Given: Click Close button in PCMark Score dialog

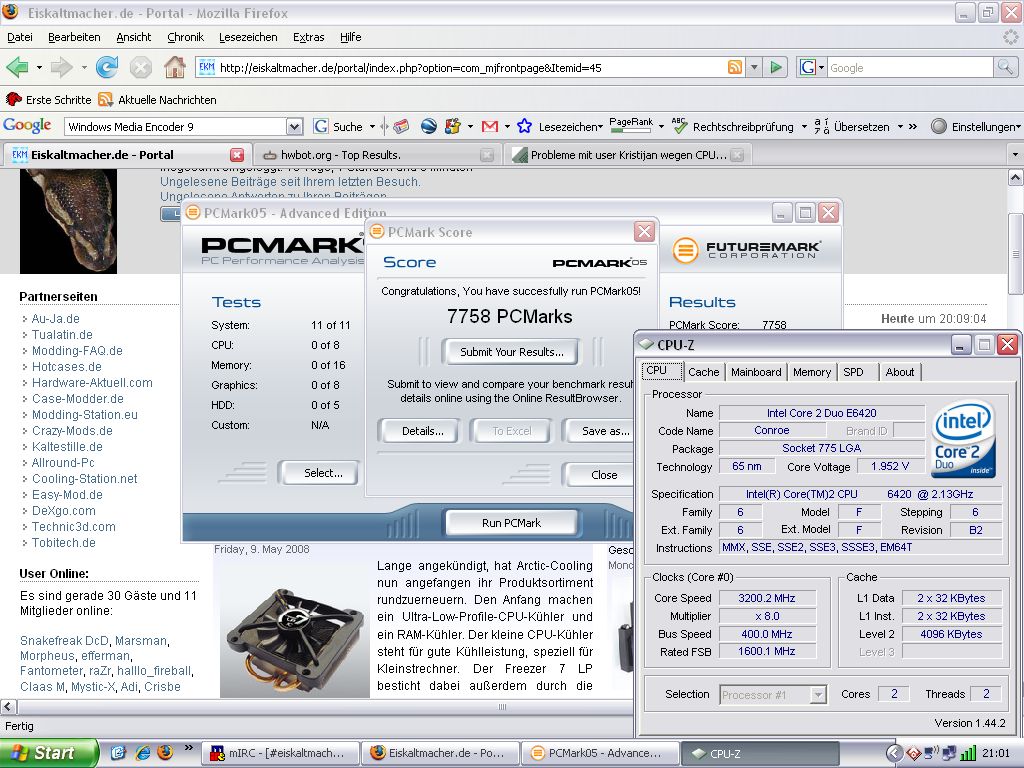Looking at the screenshot, I should click(599, 475).
